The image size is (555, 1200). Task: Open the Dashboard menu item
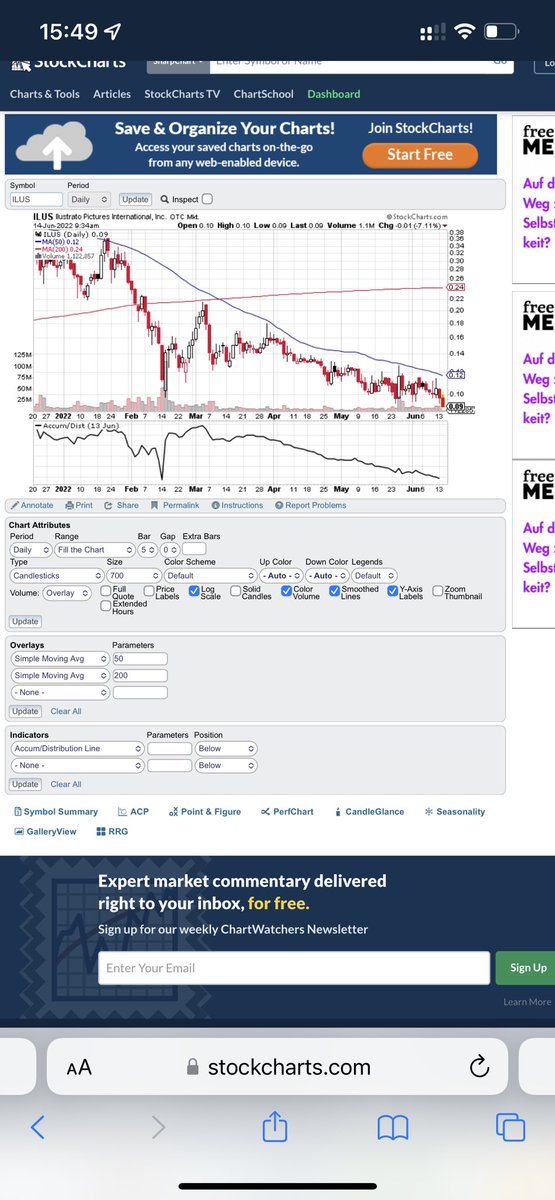(334, 94)
